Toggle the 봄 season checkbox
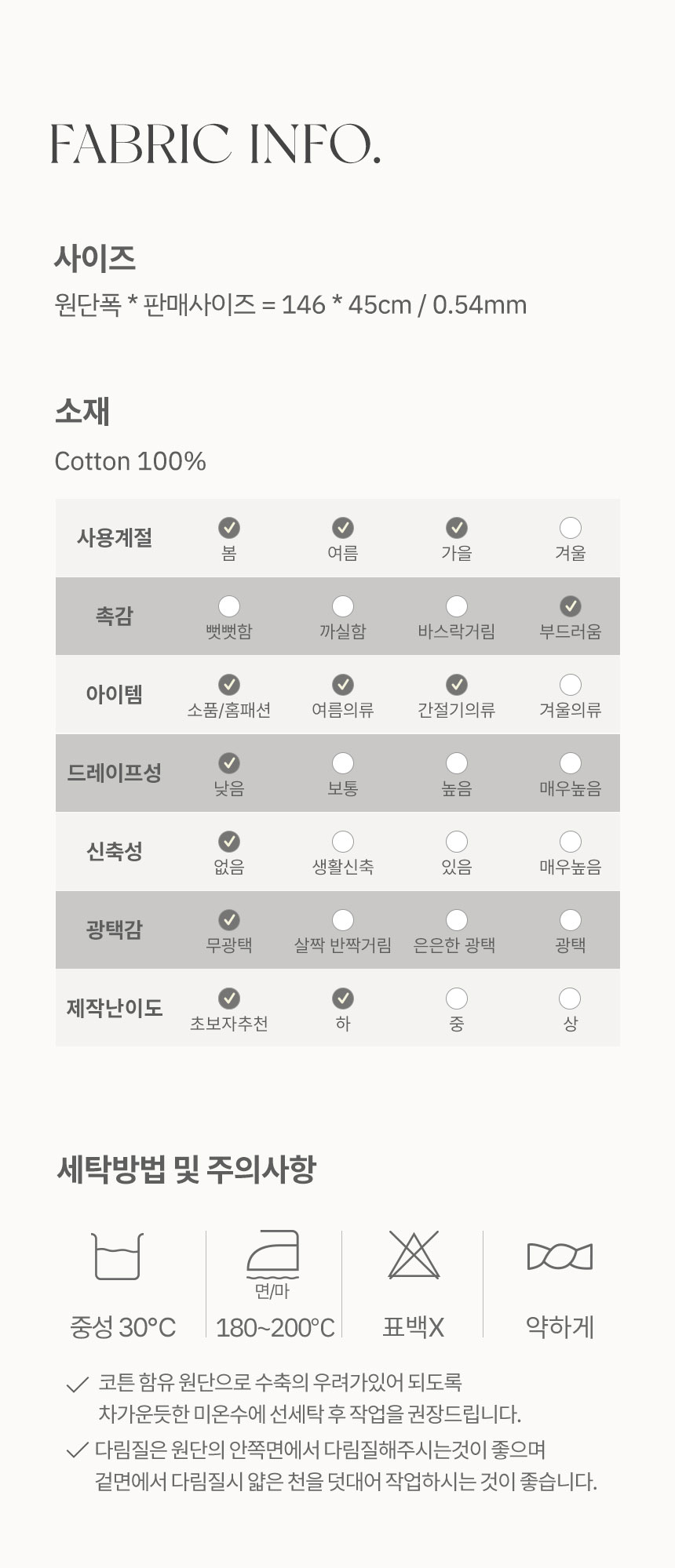The image size is (675, 1568). pyautogui.click(x=228, y=528)
